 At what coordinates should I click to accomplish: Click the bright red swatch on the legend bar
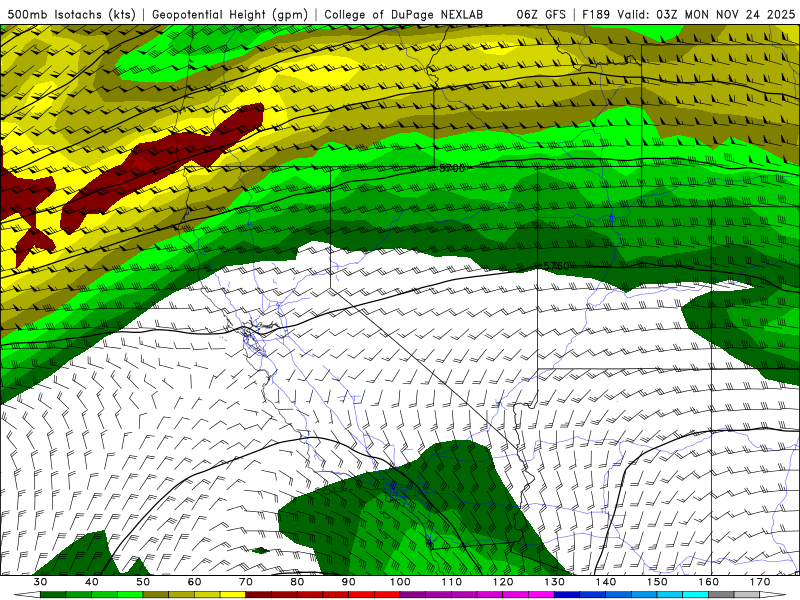[387, 595]
